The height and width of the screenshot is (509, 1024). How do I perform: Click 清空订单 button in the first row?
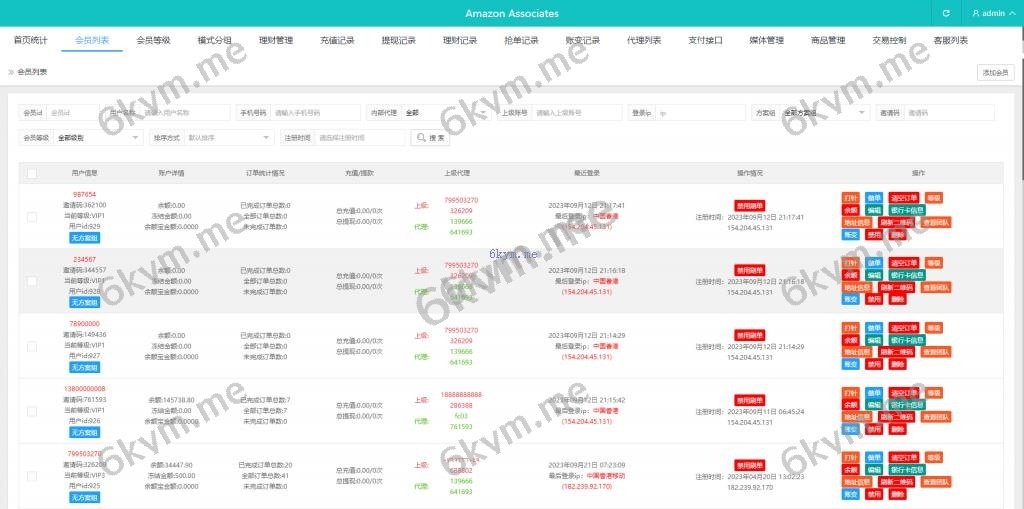tap(903, 197)
